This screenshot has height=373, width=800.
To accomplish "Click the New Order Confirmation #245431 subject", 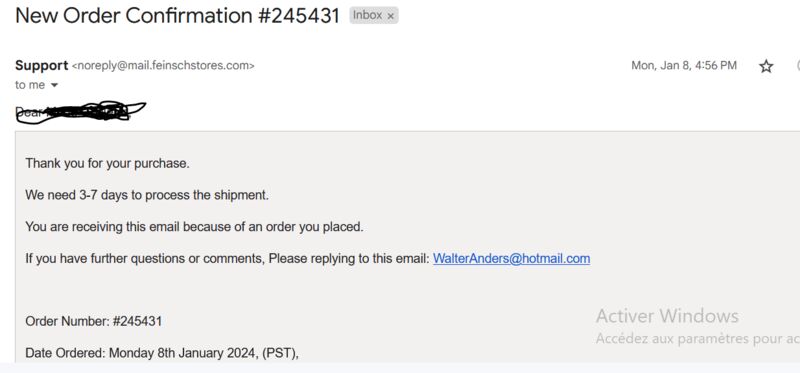I will pyautogui.click(x=177, y=16).
